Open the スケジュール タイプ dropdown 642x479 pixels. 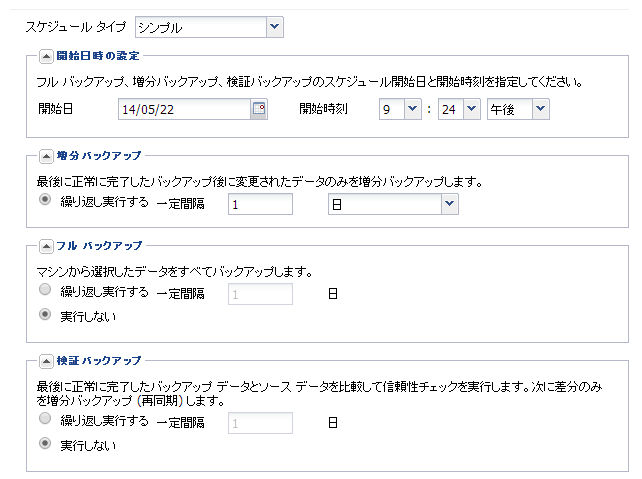[x=275, y=26]
